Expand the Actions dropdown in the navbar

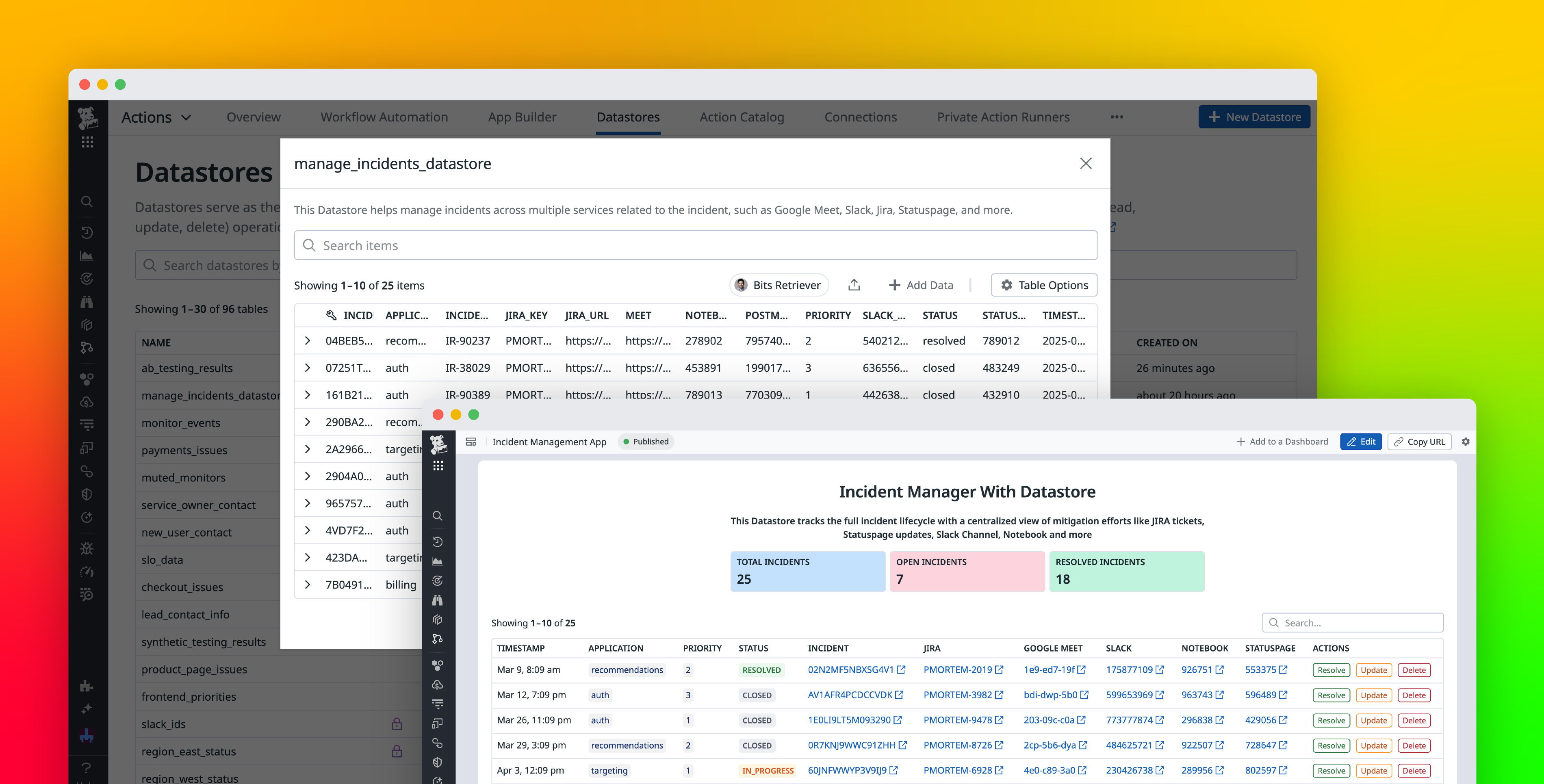[157, 117]
